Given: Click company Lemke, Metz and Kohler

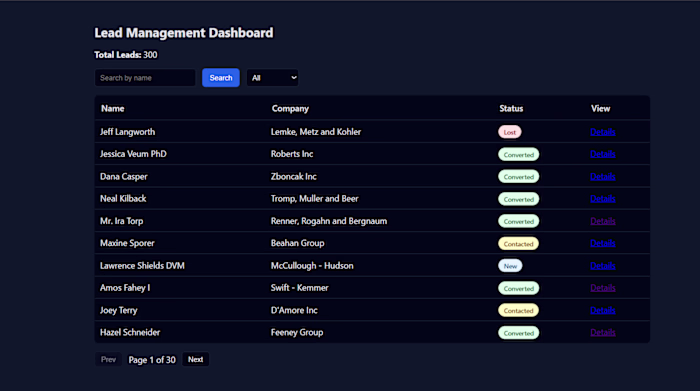Looking at the screenshot, I should 316,132.
